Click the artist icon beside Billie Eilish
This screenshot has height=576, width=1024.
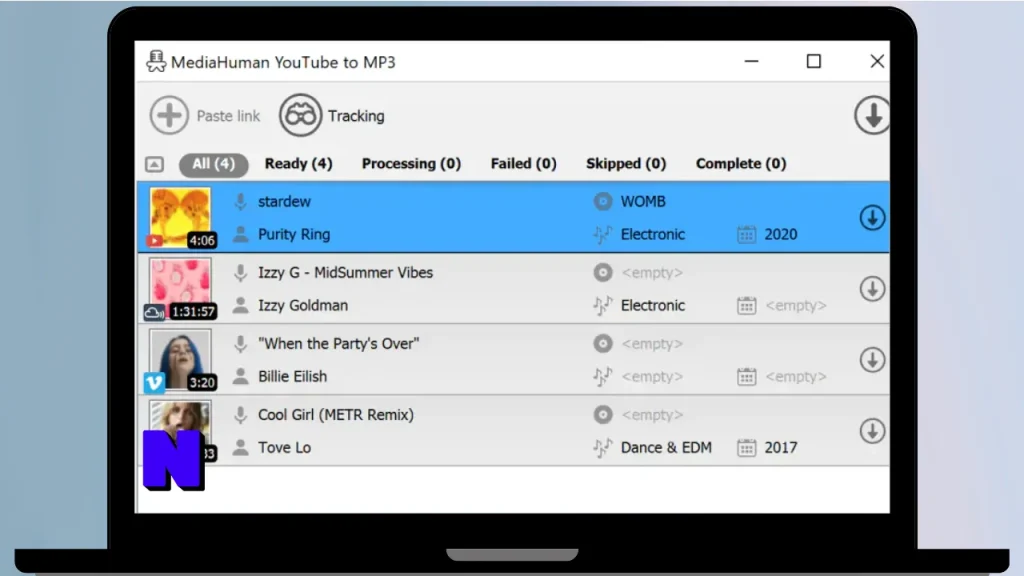point(240,377)
